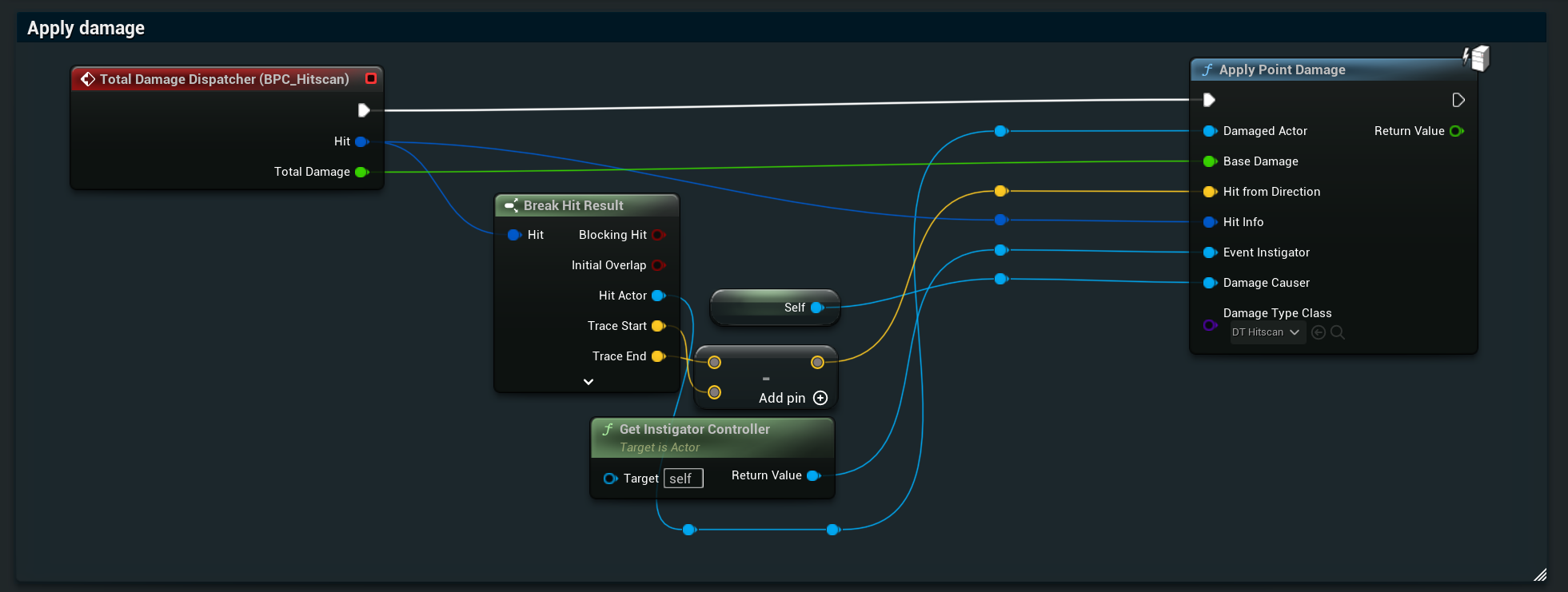Viewport: 1568px width, 592px height.
Task: Click the comment box resize handle corner
Action: [x=1540, y=574]
